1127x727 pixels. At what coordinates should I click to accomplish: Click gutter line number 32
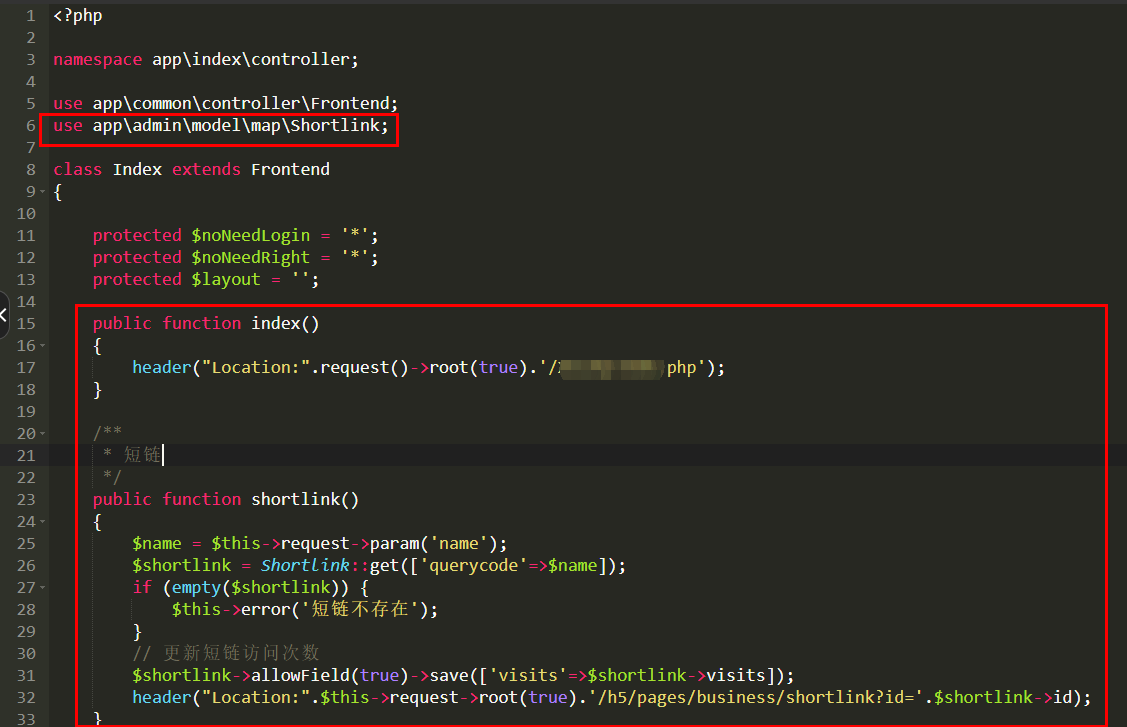click(x=27, y=698)
